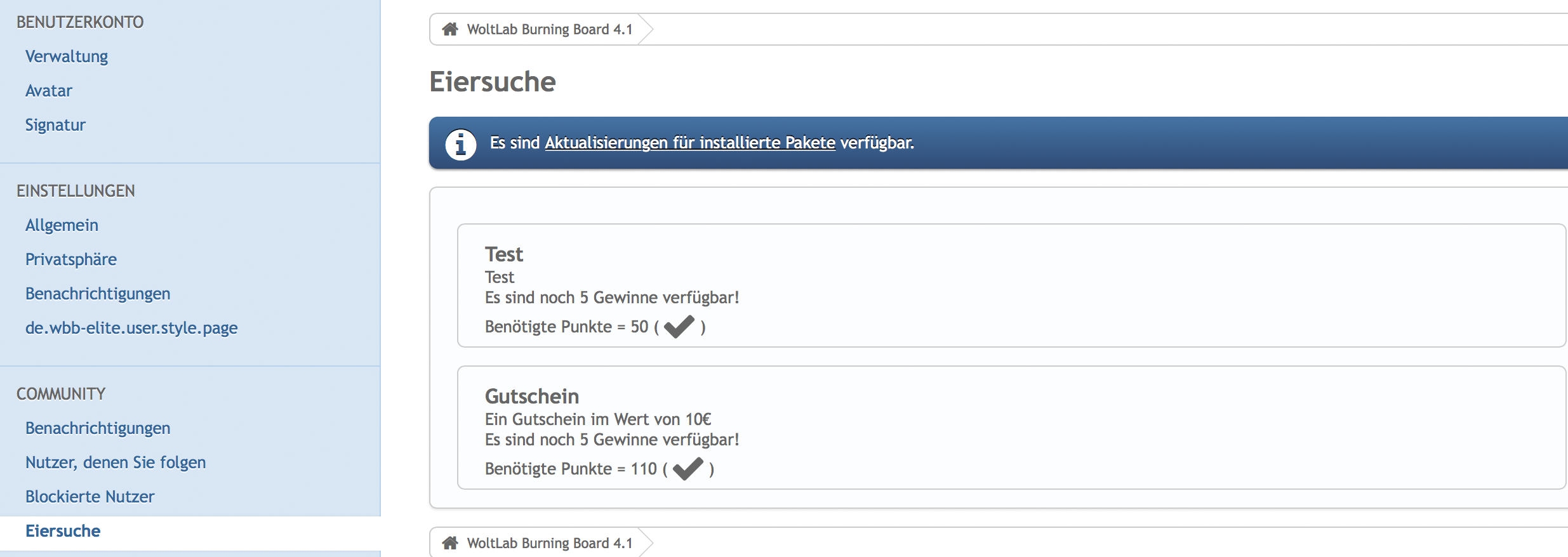
Task: Click the checkmark next to 50 points
Action: tap(679, 327)
